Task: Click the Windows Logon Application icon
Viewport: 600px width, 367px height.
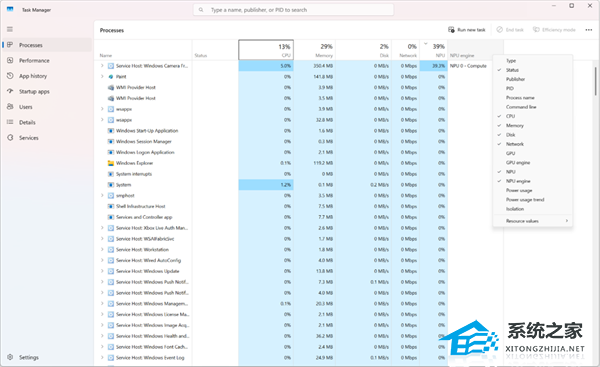Action: tap(111, 152)
